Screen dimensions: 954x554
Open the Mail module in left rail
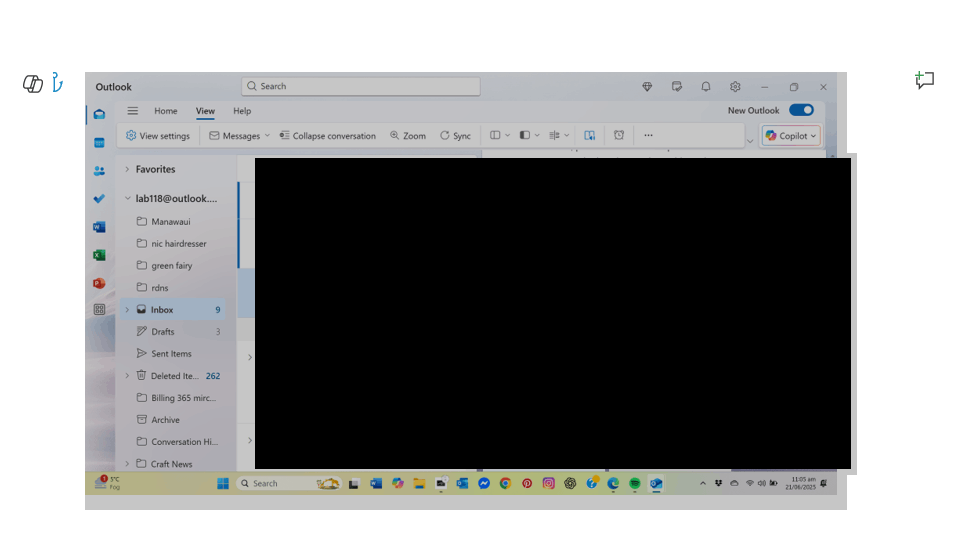pos(99,114)
